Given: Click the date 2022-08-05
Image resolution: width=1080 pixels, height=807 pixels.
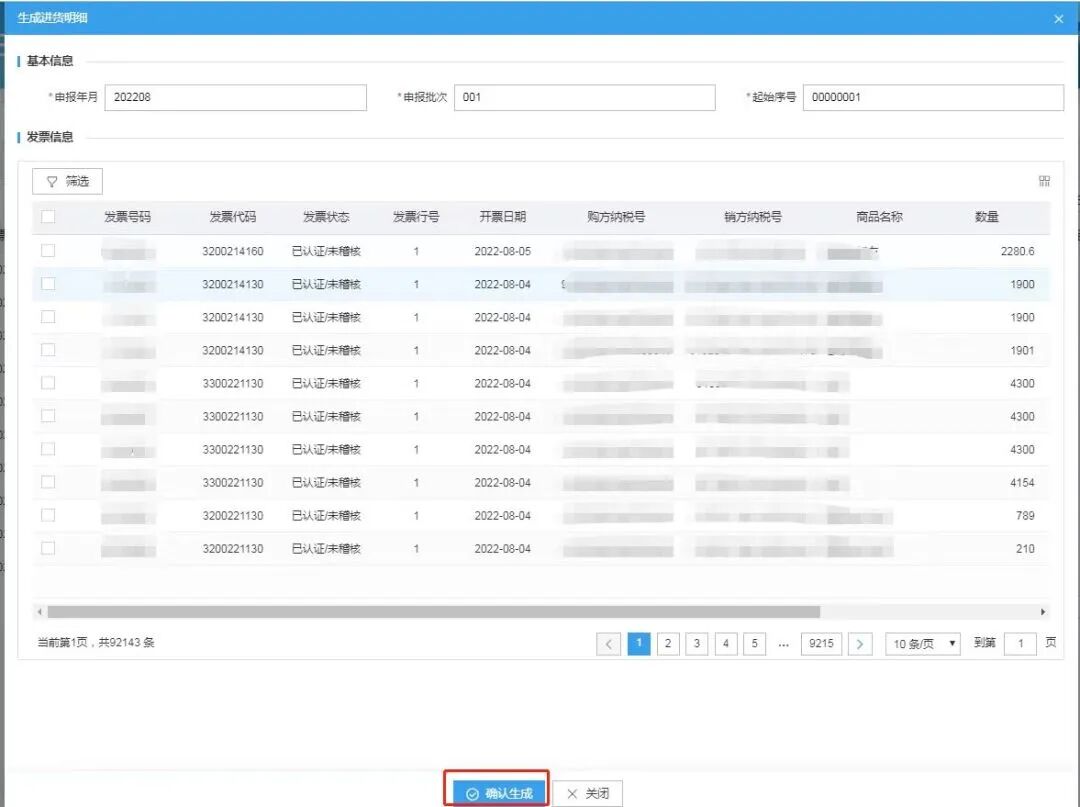Looking at the screenshot, I should pos(503,251).
